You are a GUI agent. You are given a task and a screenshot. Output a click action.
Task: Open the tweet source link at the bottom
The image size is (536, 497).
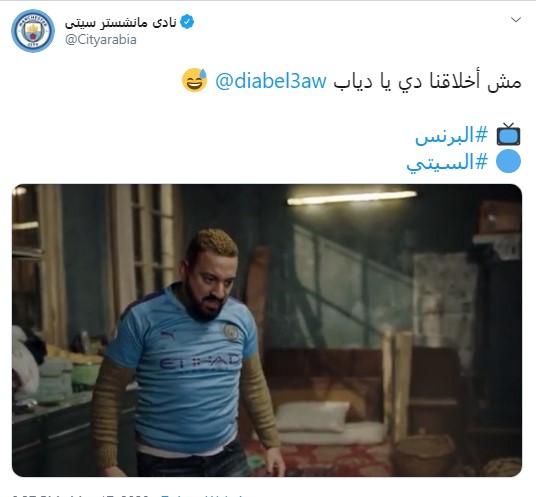[202, 495]
